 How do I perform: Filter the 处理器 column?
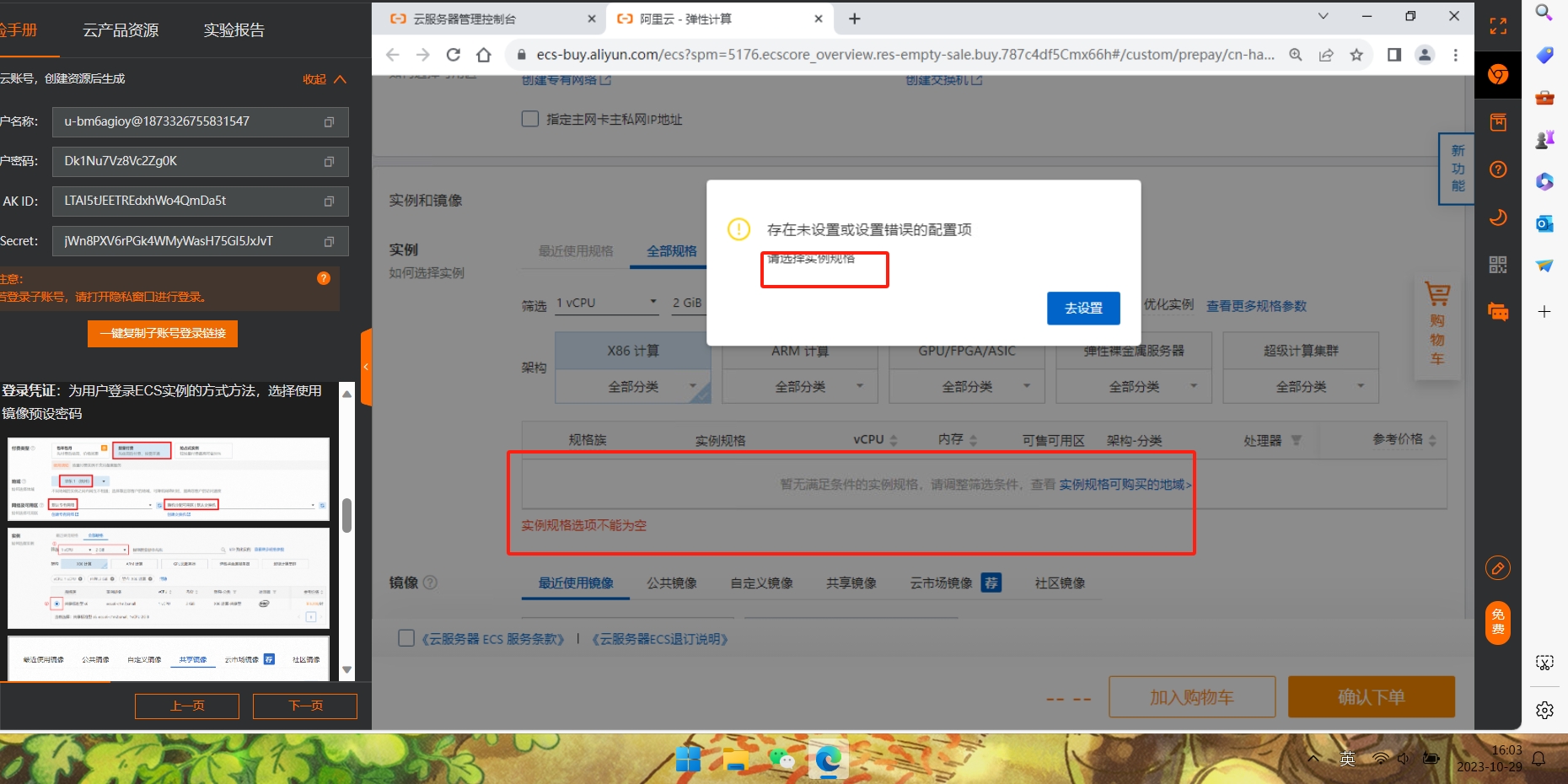tap(1297, 440)
